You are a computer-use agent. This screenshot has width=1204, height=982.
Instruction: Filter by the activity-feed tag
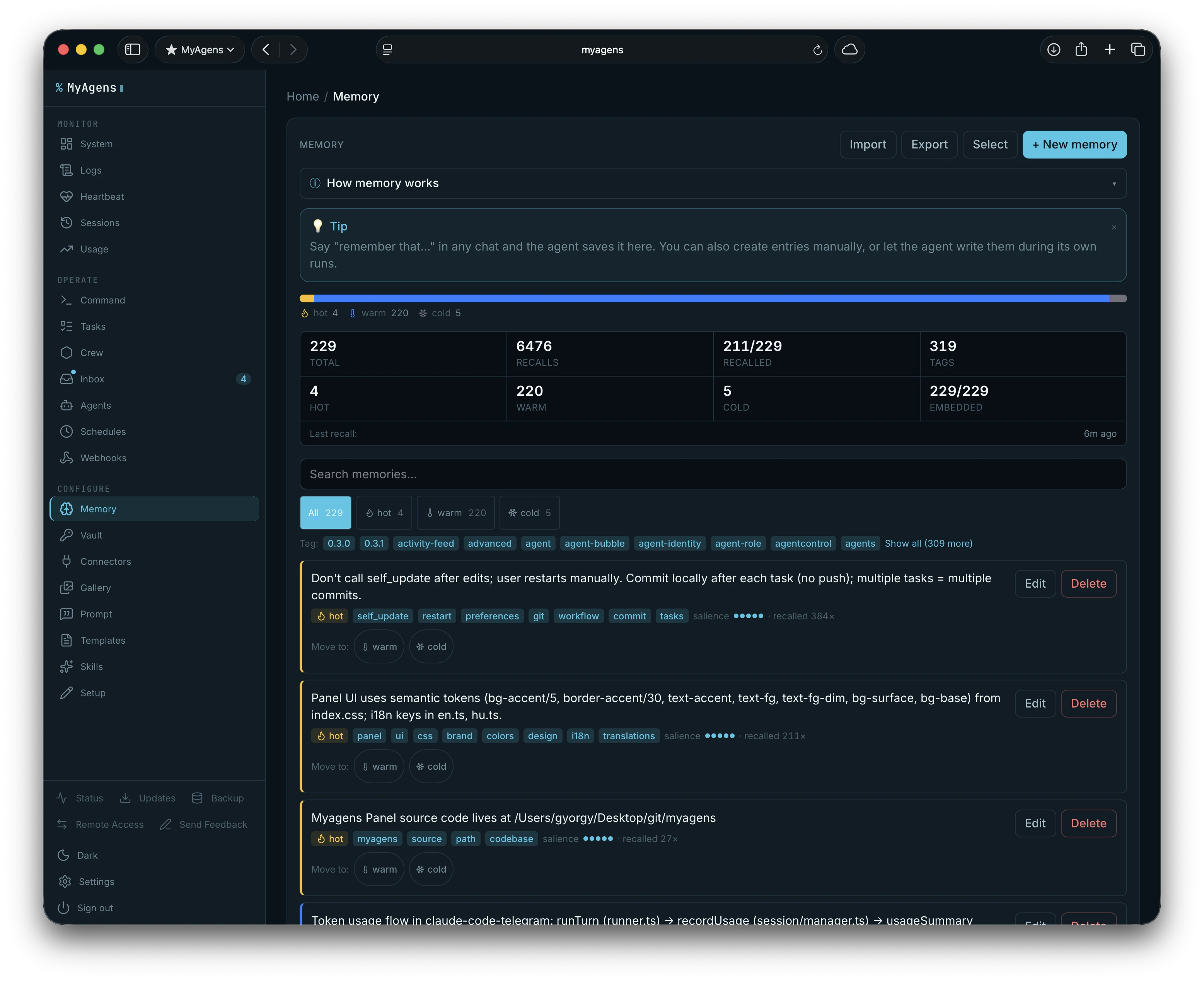click(x=425, y=544)
